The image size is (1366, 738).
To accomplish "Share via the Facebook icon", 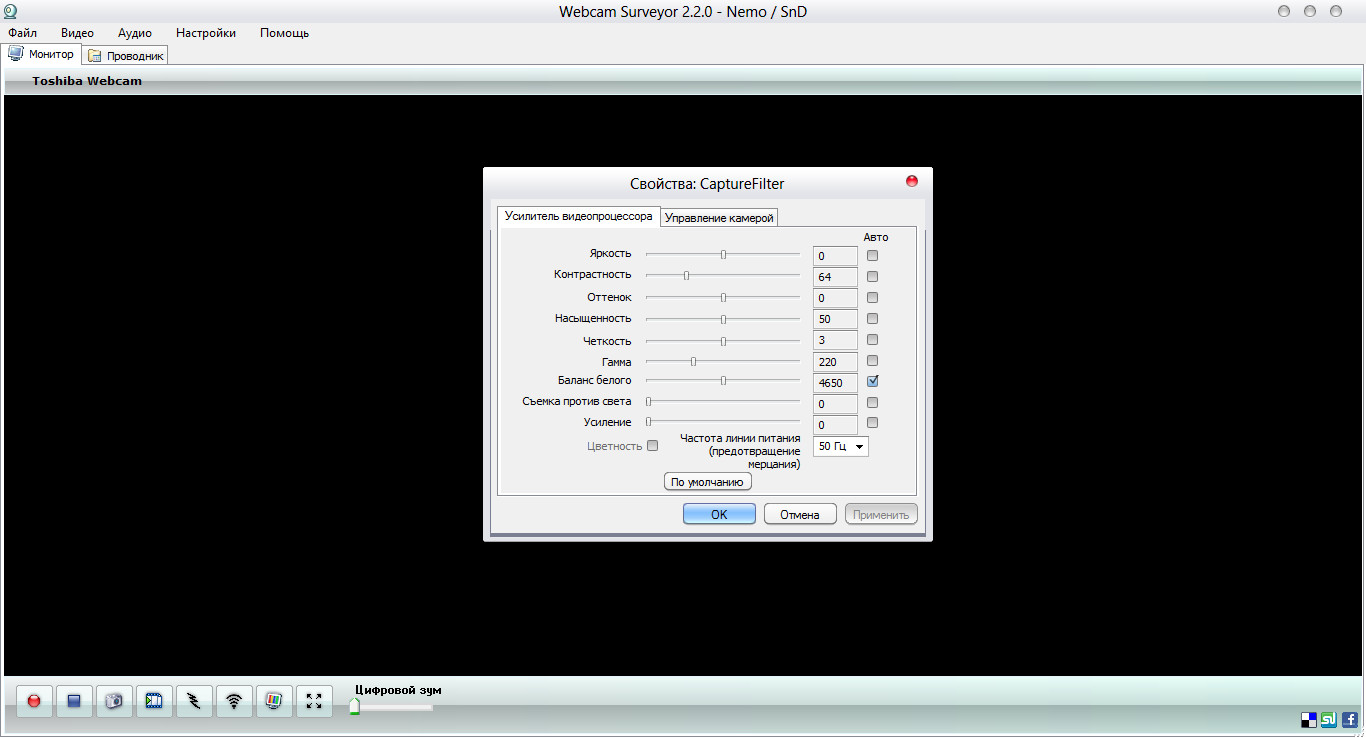I will pyautogui.click(x=1349, y=719).
